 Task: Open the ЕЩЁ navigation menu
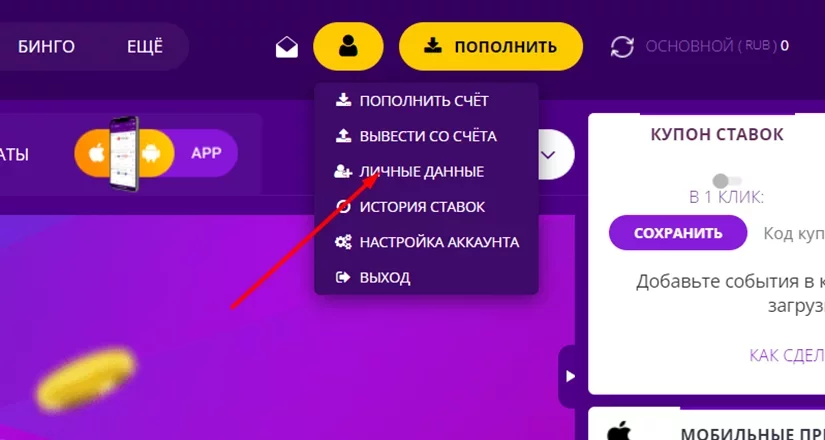click(x=145, y=47)
